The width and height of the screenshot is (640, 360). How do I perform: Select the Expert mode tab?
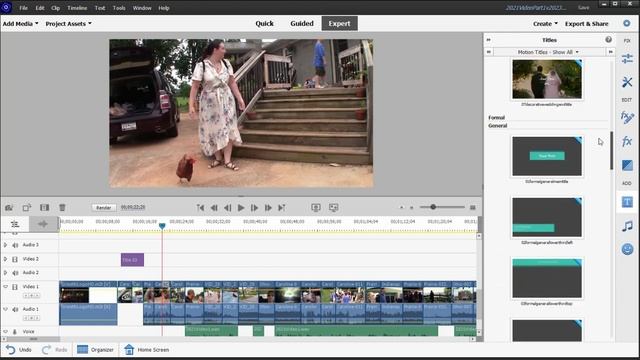[340, 24]
